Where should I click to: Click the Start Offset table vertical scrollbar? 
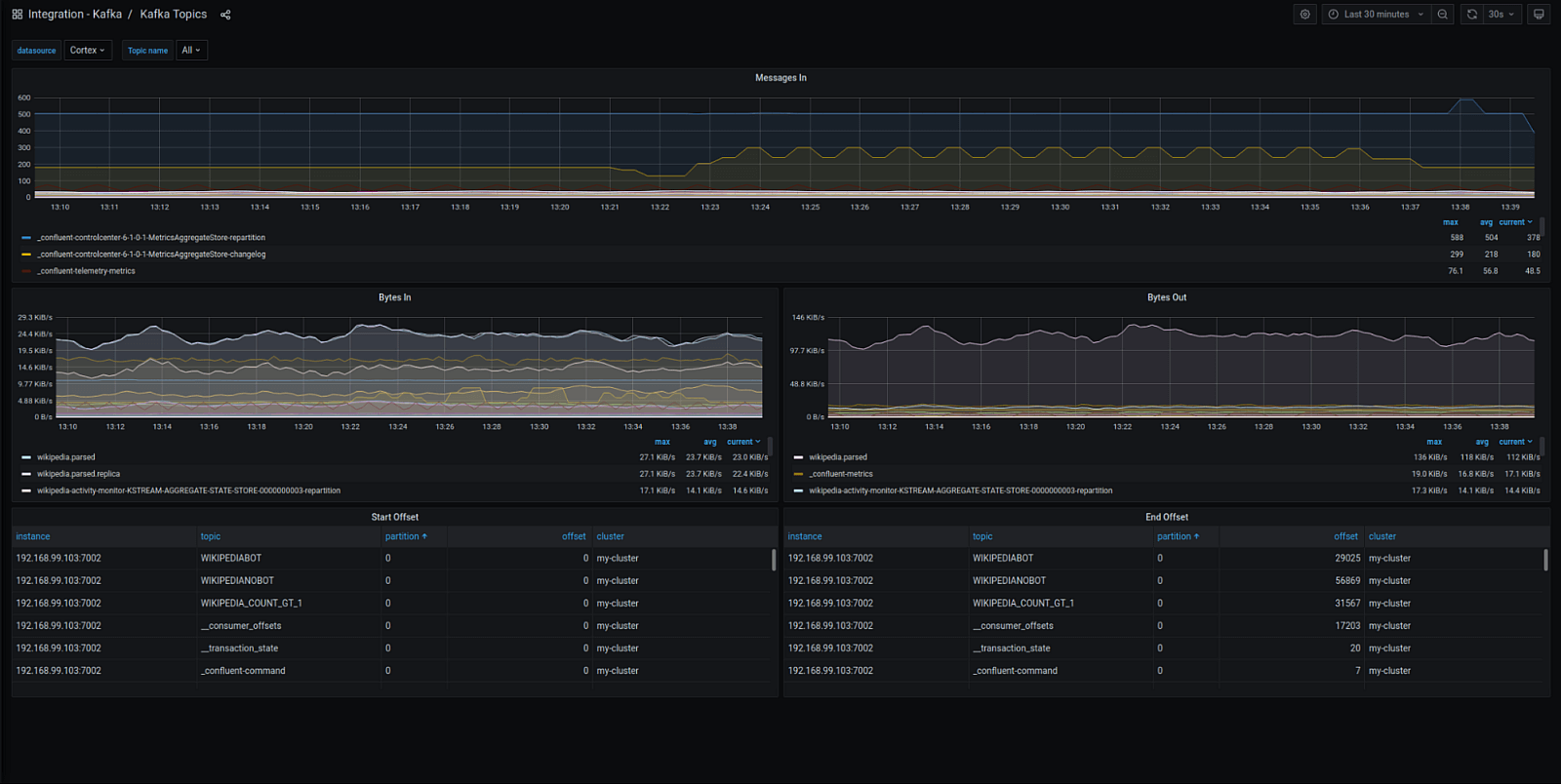774,560
